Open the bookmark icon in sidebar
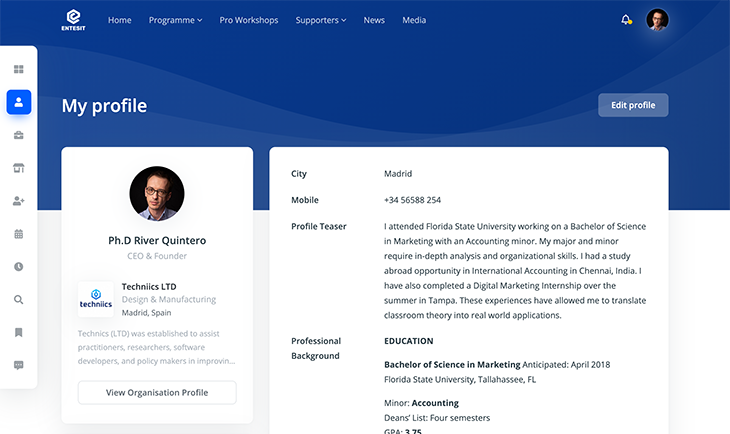The width and height of the screenshot is (730, 434). point(19,332)
